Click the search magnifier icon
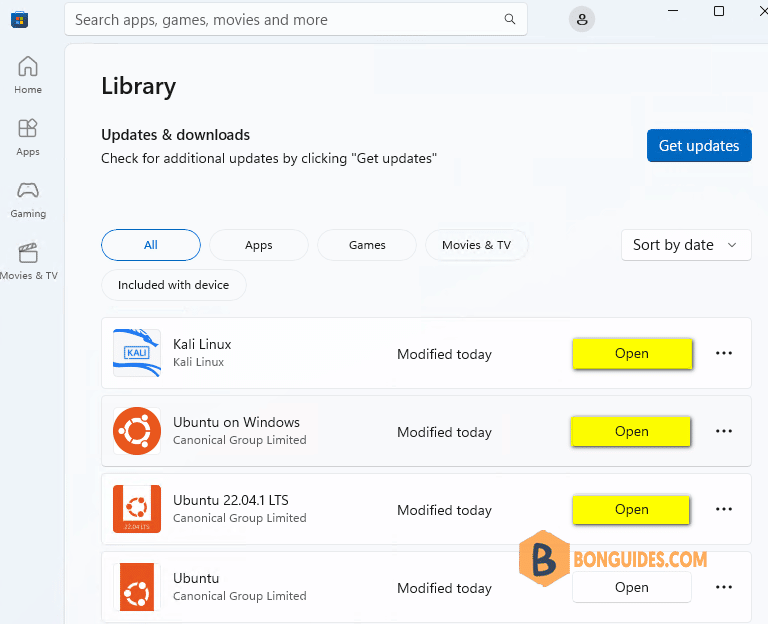This screenshot has height=624, width=768. coord(510,19)
